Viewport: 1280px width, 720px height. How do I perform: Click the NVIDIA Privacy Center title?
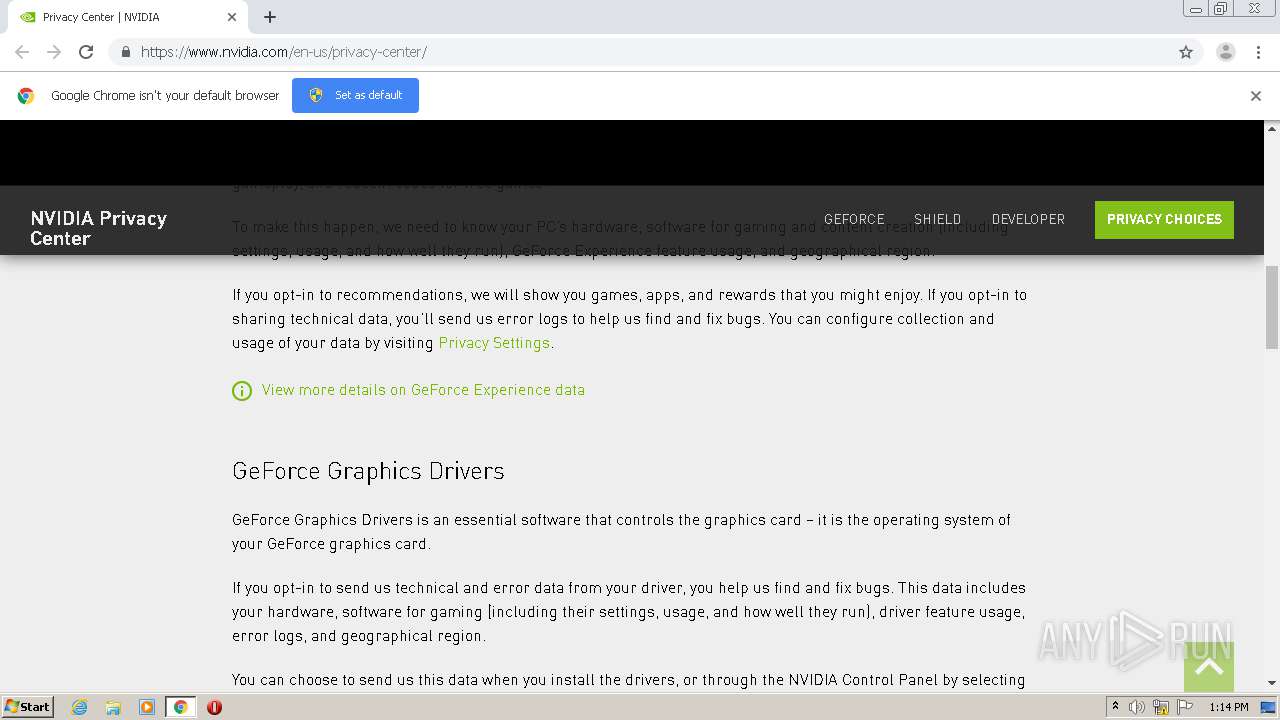click(98, 228)
